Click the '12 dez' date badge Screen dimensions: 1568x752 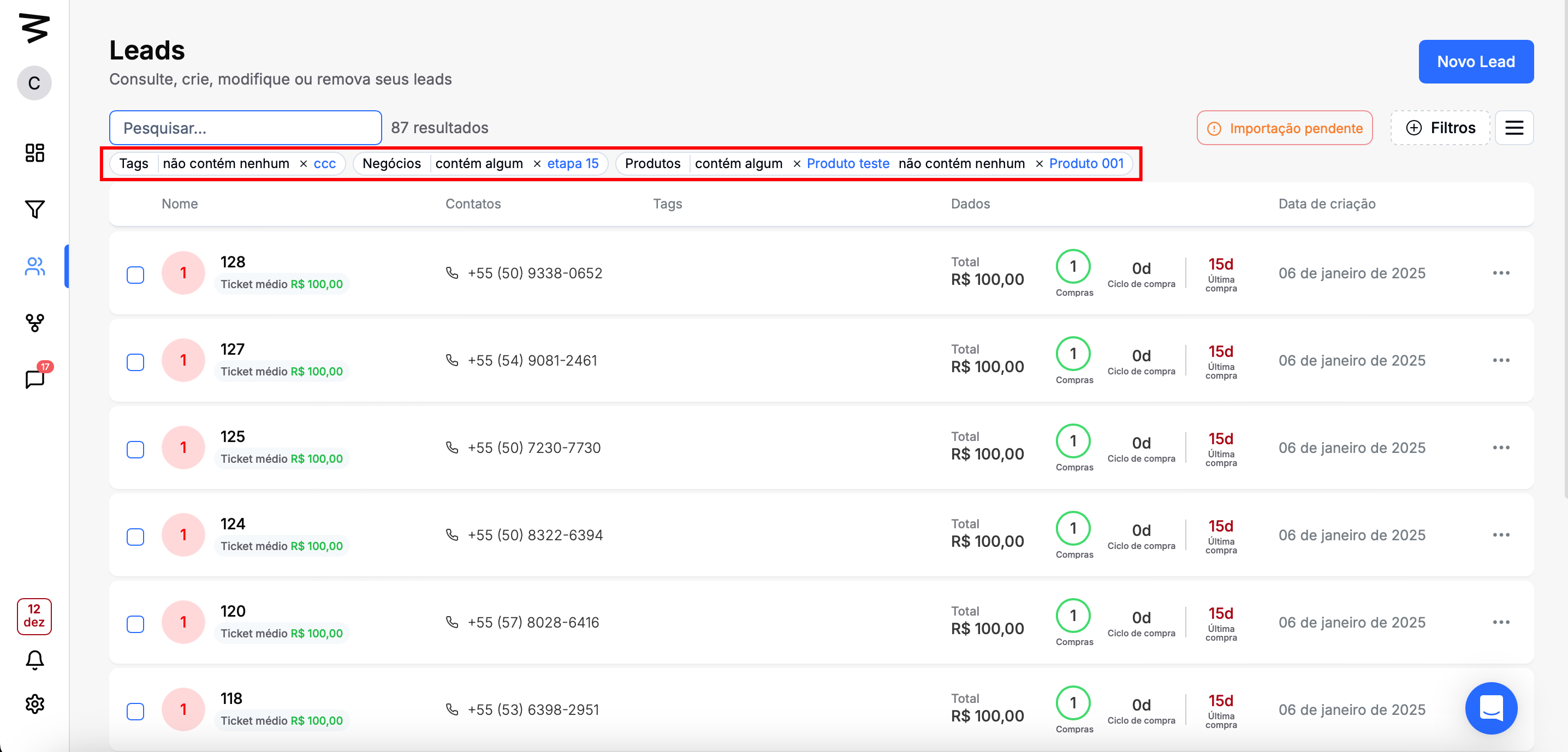click(x=34, y=616)
